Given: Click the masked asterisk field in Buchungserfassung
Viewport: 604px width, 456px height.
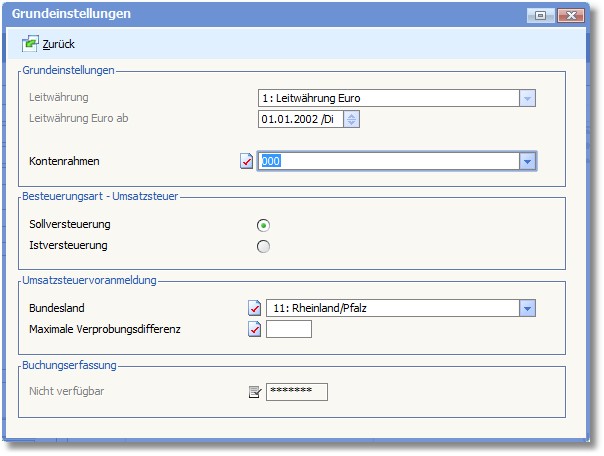Looking at the screenshot, I should 296,391.
